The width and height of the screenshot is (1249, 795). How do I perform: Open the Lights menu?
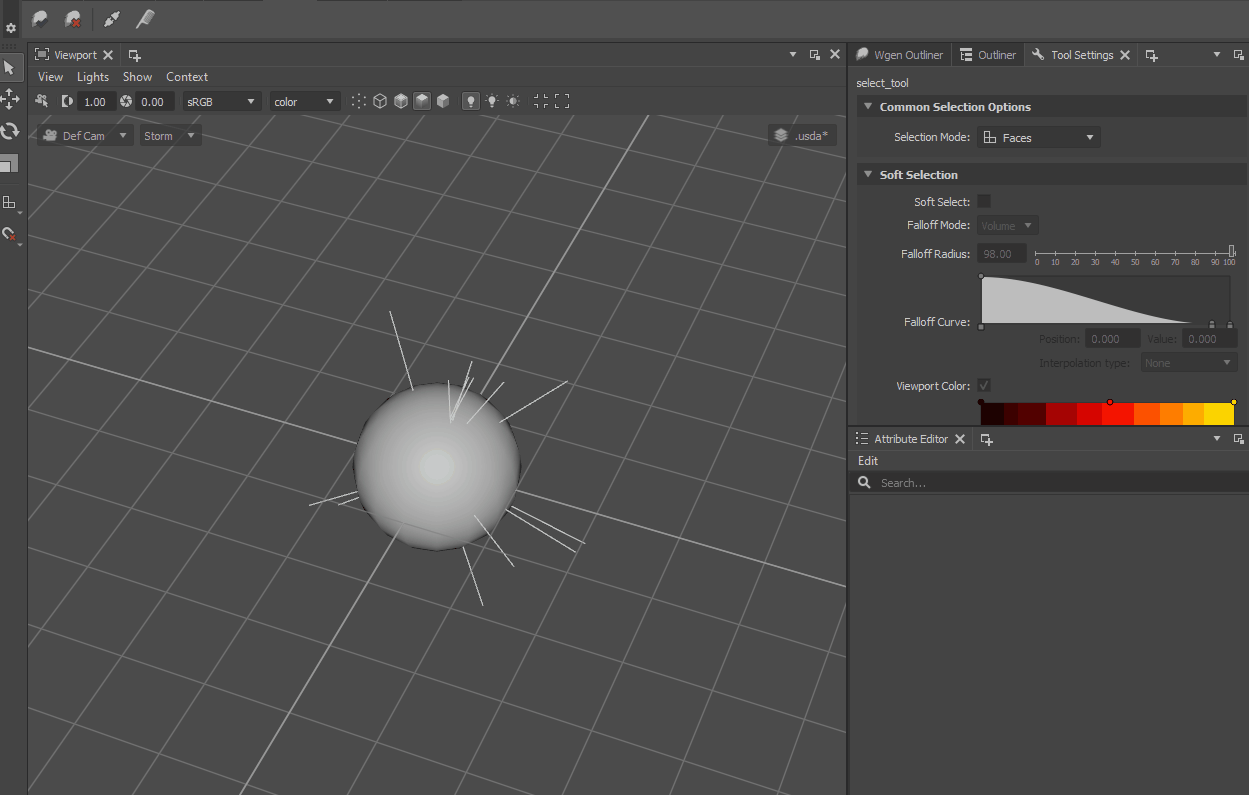93,76
